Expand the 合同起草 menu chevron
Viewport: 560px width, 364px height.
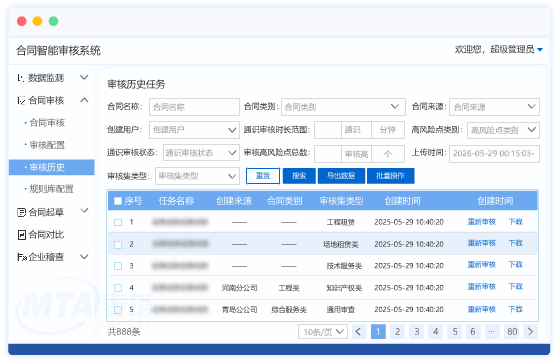pyautogui.click(x=84, y=210)
